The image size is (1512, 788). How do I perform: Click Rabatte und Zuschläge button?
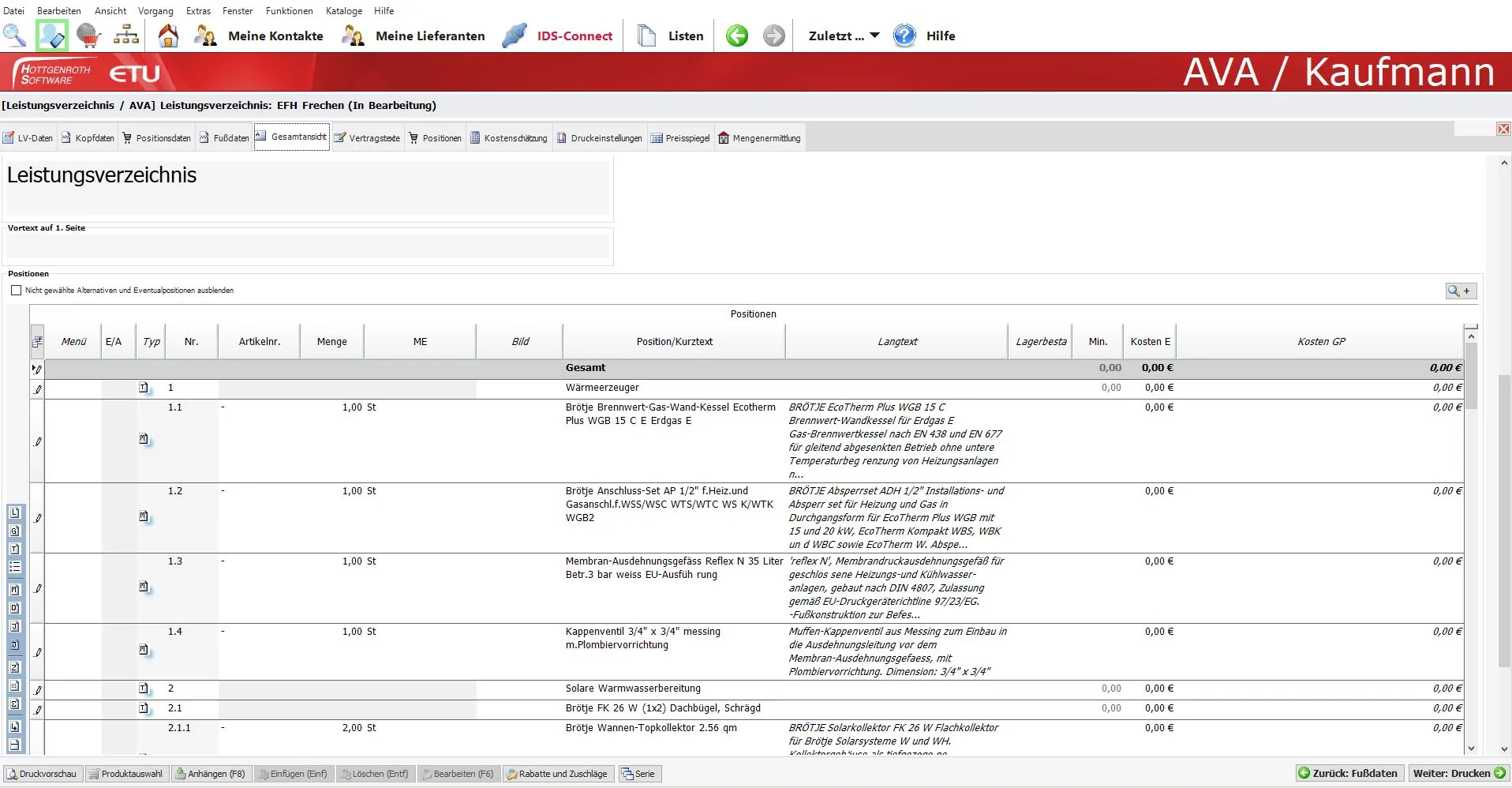[x=557, y=774]
